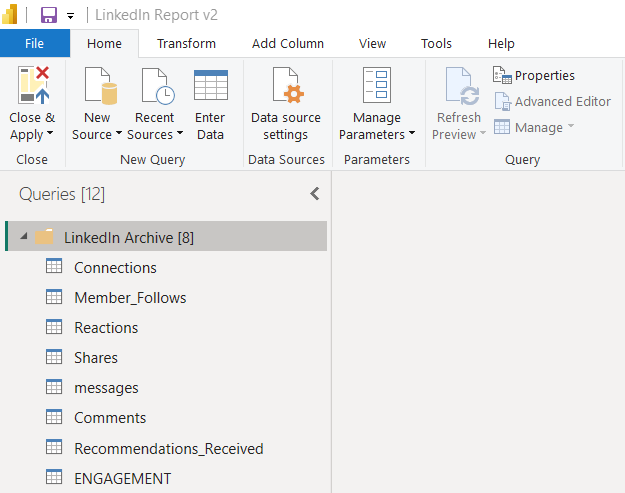Expand the Recent Sources dropdown arrow
This screenshot has width=625, height=493.
coord(180,133)
